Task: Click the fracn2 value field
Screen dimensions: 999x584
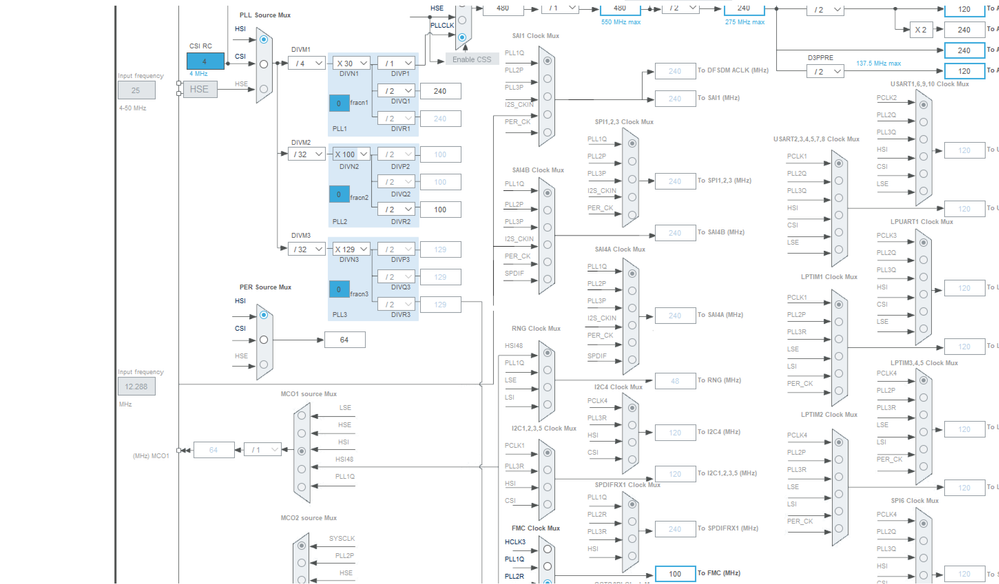Action: (339, 194)
